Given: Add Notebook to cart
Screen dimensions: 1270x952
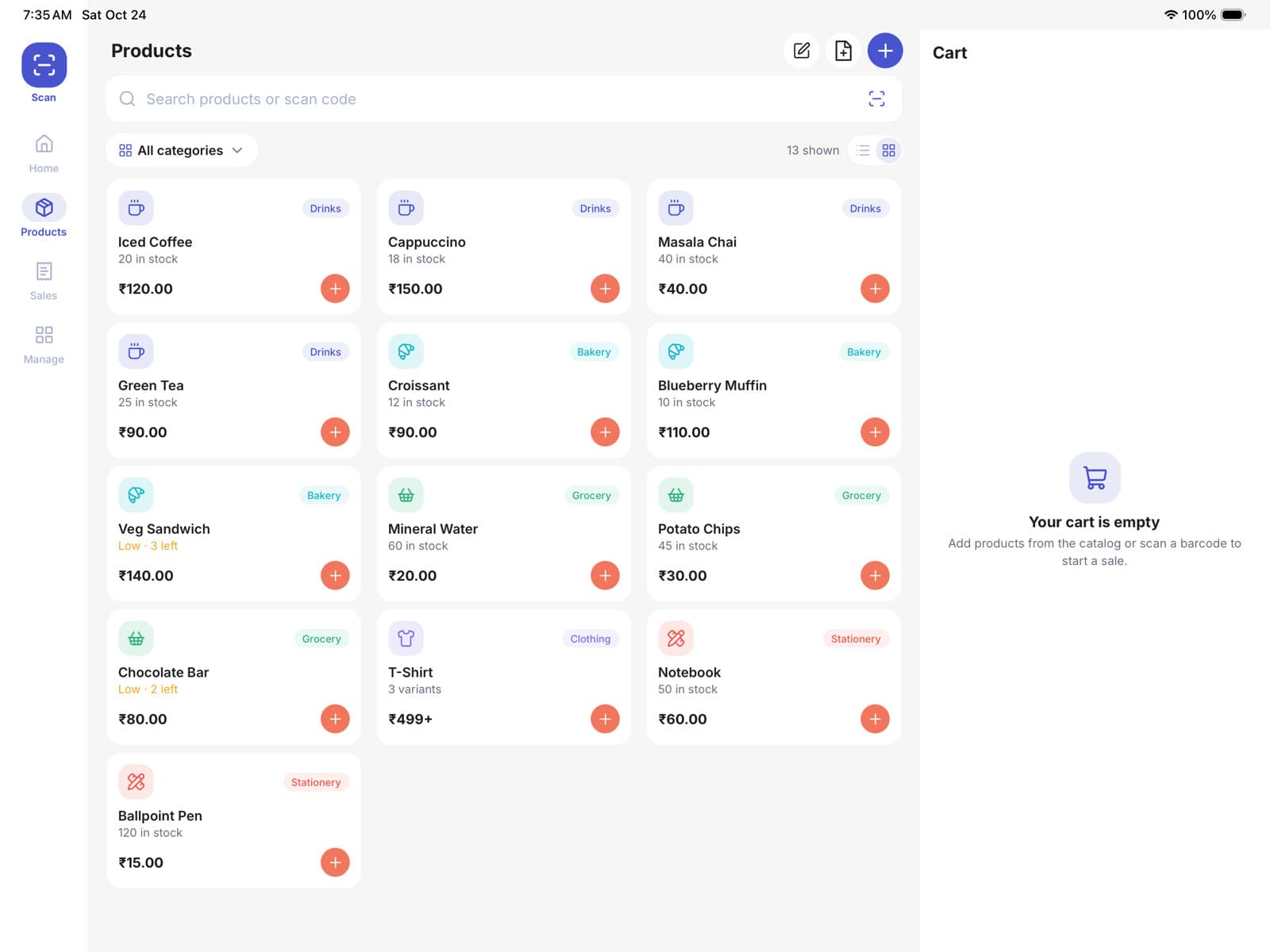Looking at the screenshot, I should (x=875, y=720).
